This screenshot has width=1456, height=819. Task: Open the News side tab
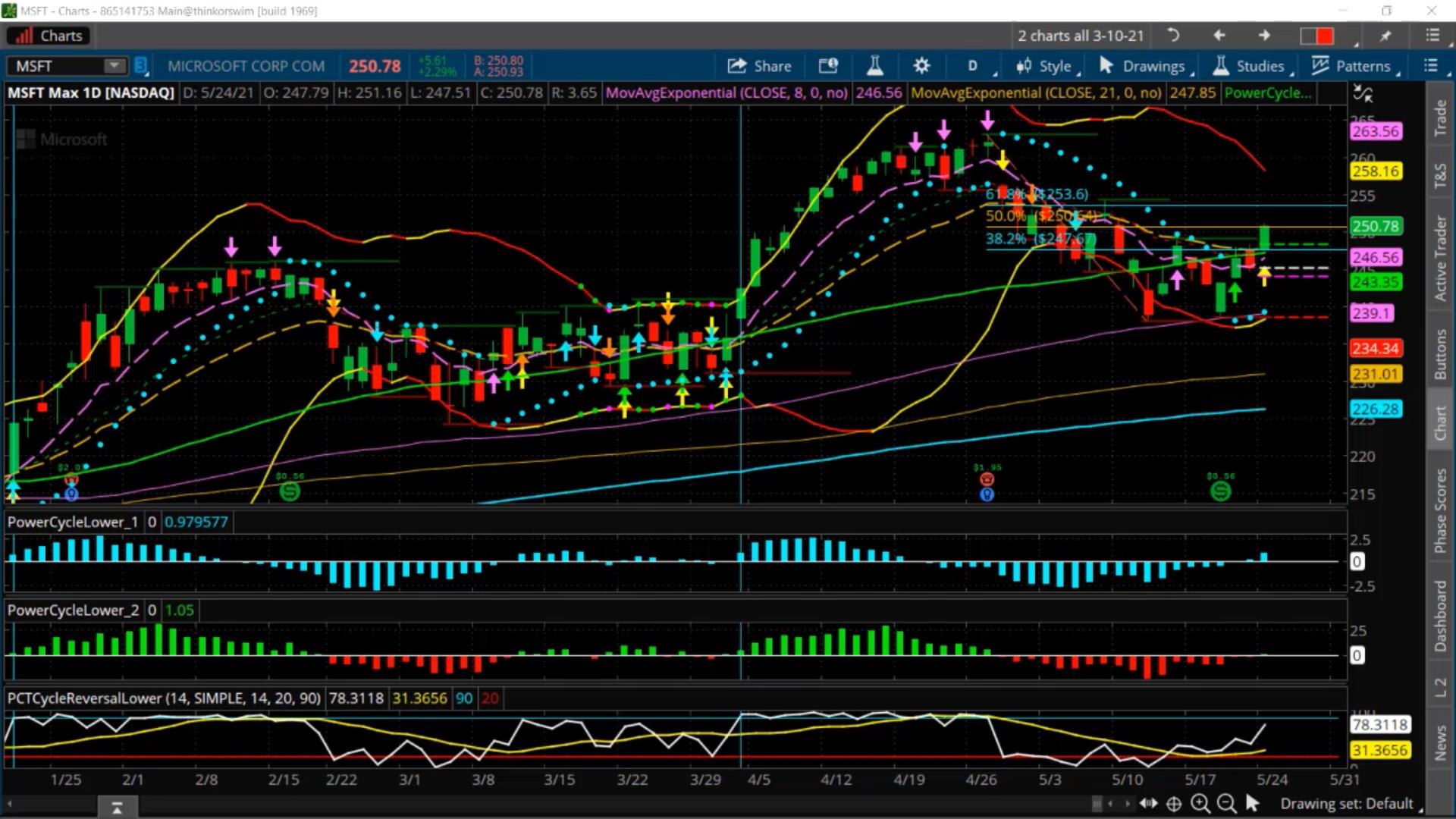[x=1440, y=742]
